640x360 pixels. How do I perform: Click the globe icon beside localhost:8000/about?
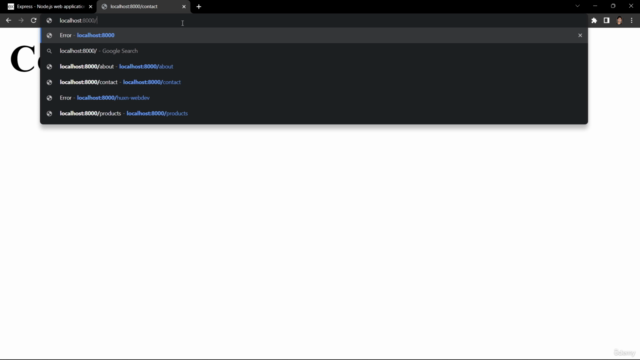pos(49,67)
